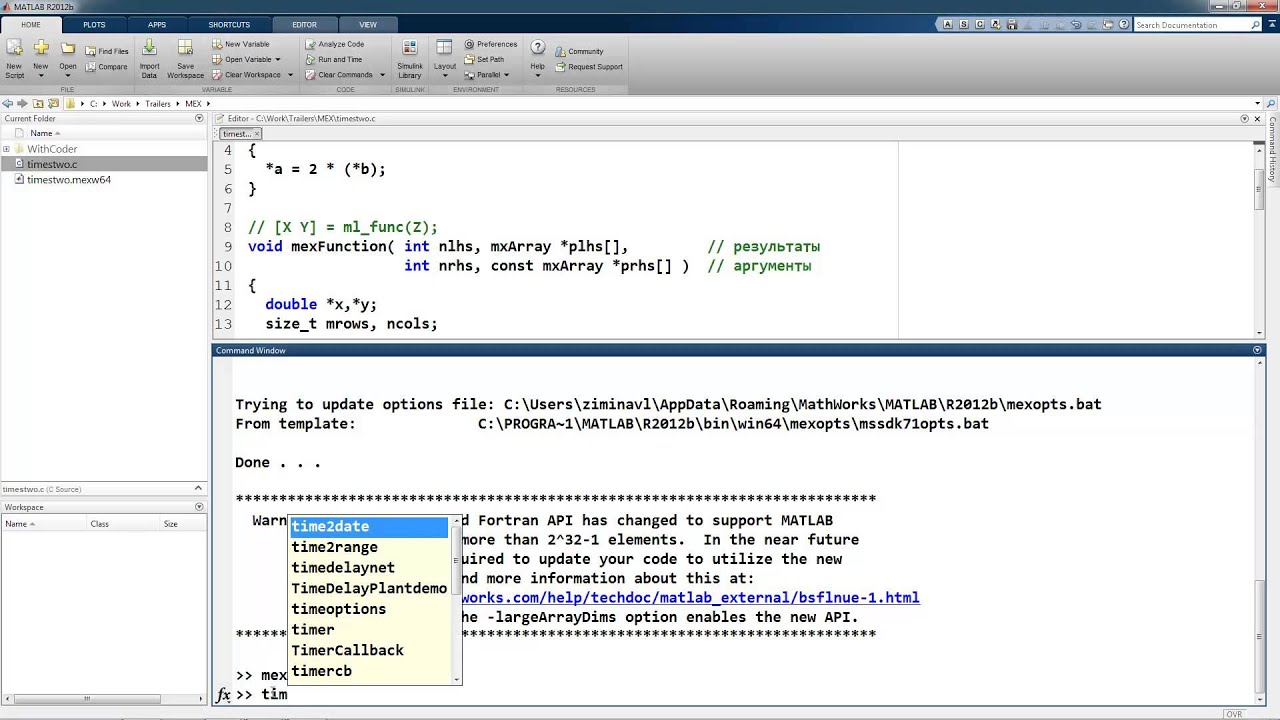The height and width of the screenshot is (720, 1280).
Task: Click the Browse for folder icon
Action: [53, 103]
